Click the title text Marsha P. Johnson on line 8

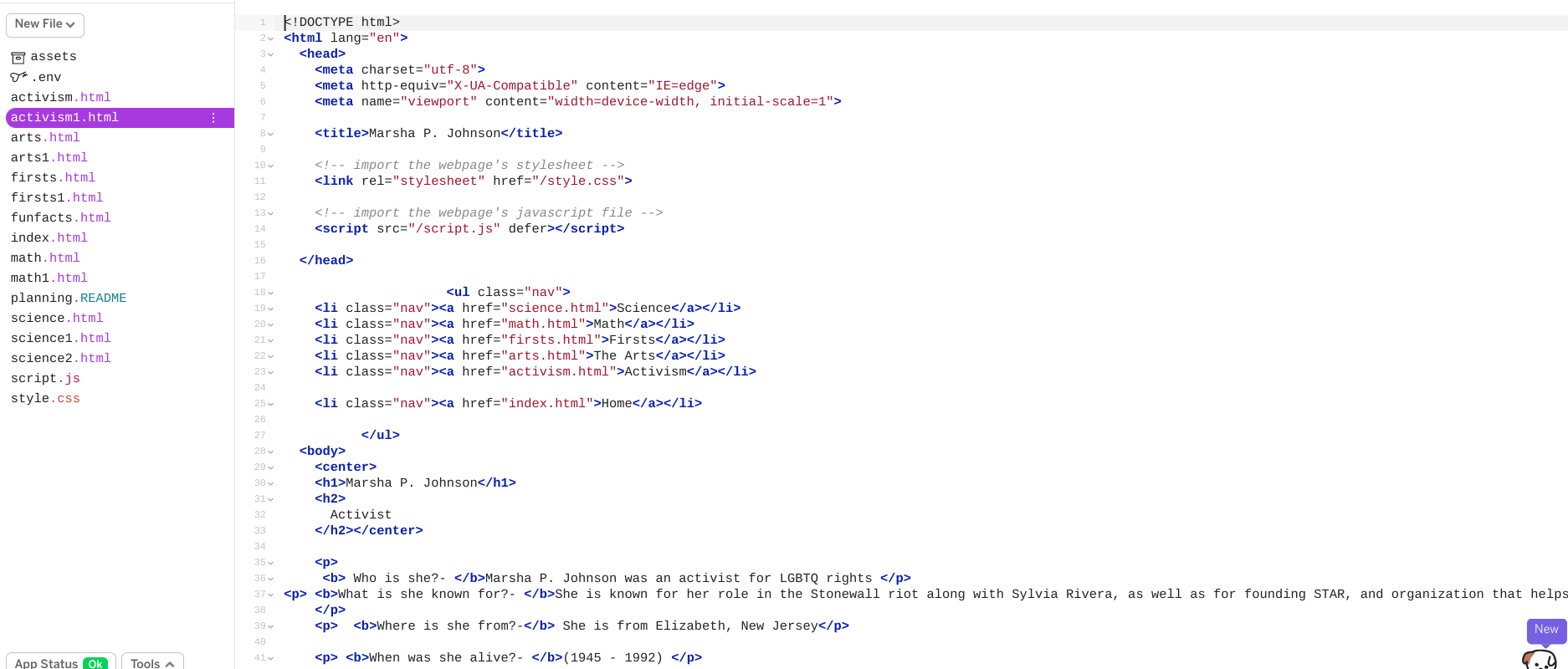point(435,134)
